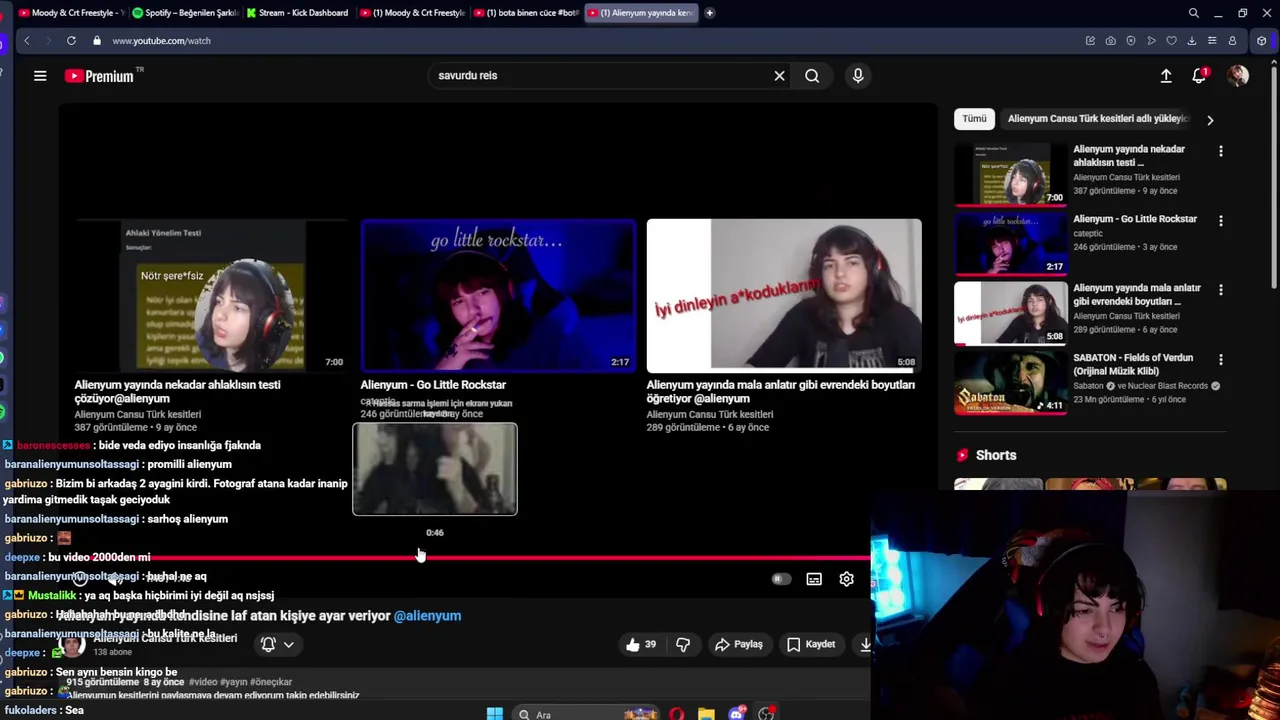
Task: Open options for 'nekadar ahlaklısın testi' sidebar video
Action: tap(1221, 151)
